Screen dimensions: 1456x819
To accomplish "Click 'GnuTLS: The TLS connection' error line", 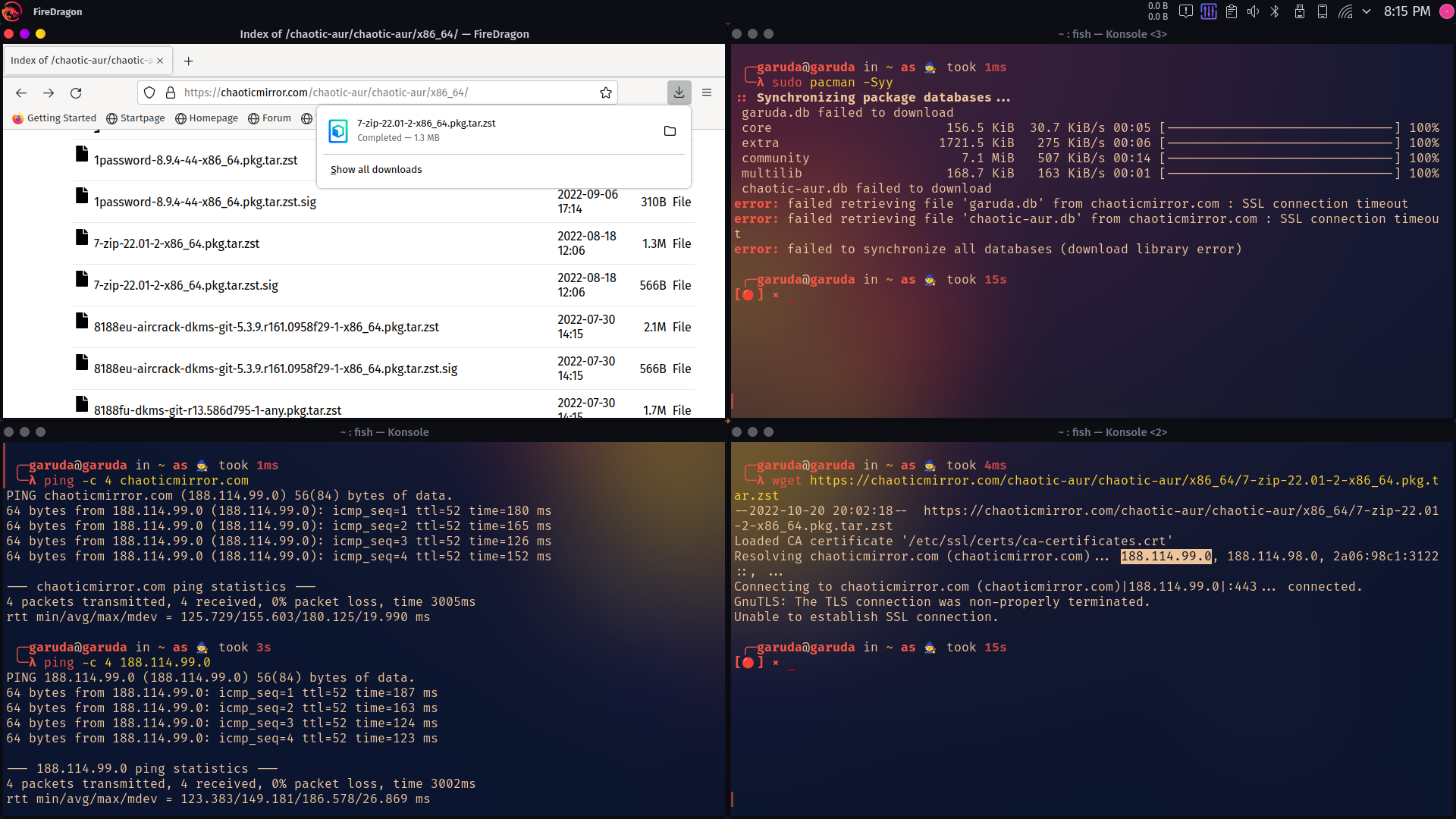I will (x=942, y=602).
